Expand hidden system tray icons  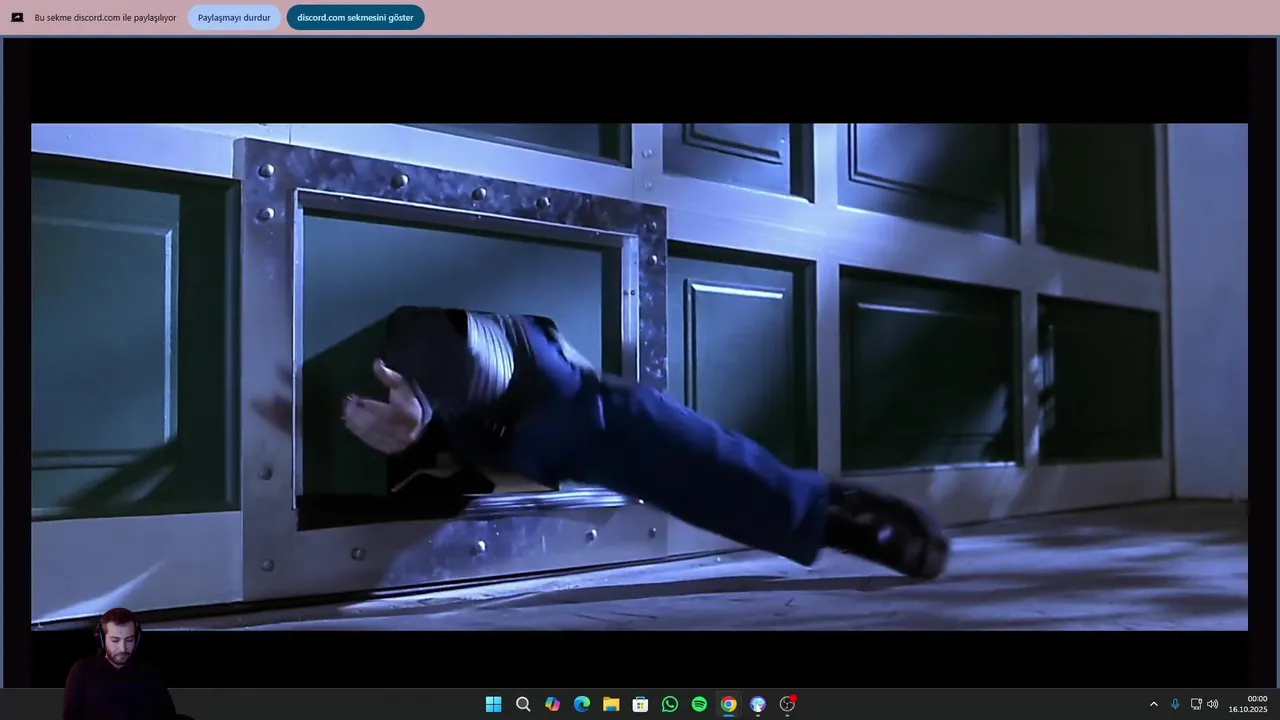1153,704
